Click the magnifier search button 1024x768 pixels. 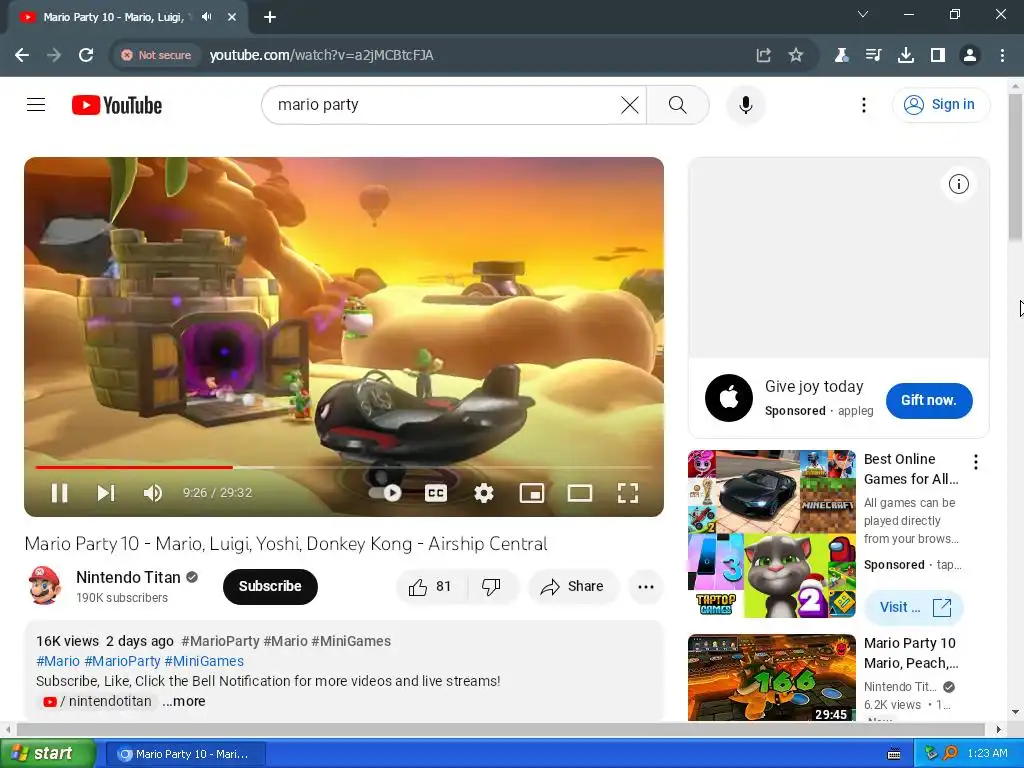point(678,104)
